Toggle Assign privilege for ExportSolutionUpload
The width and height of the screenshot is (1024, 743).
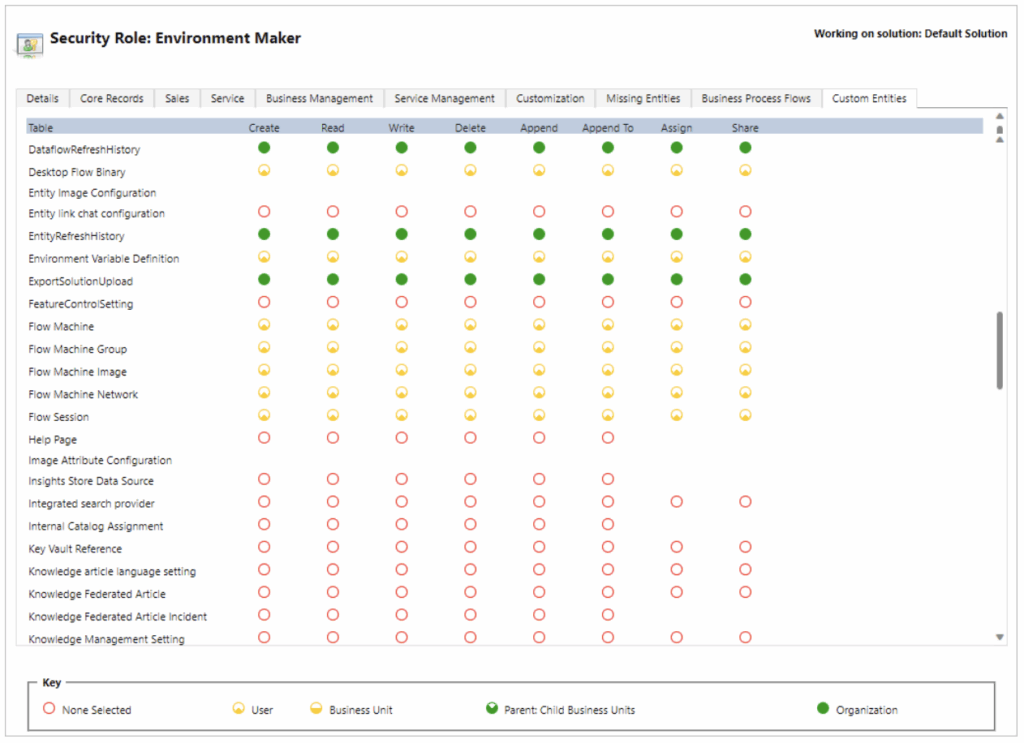point(677,279)
